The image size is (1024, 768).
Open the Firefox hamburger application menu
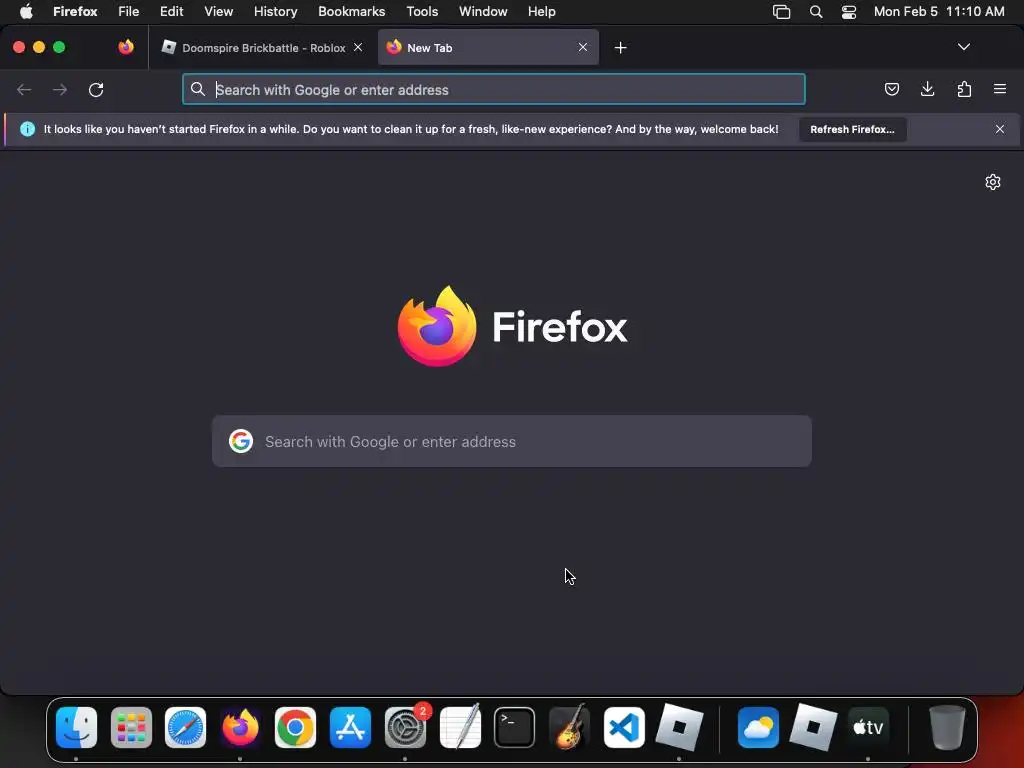click(1000, 89)
